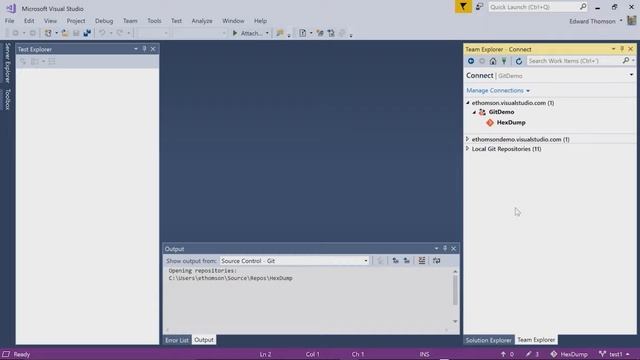Open the Toolbox side tab
The height and width of the screenshot is (360, 640).
[7, 99]
